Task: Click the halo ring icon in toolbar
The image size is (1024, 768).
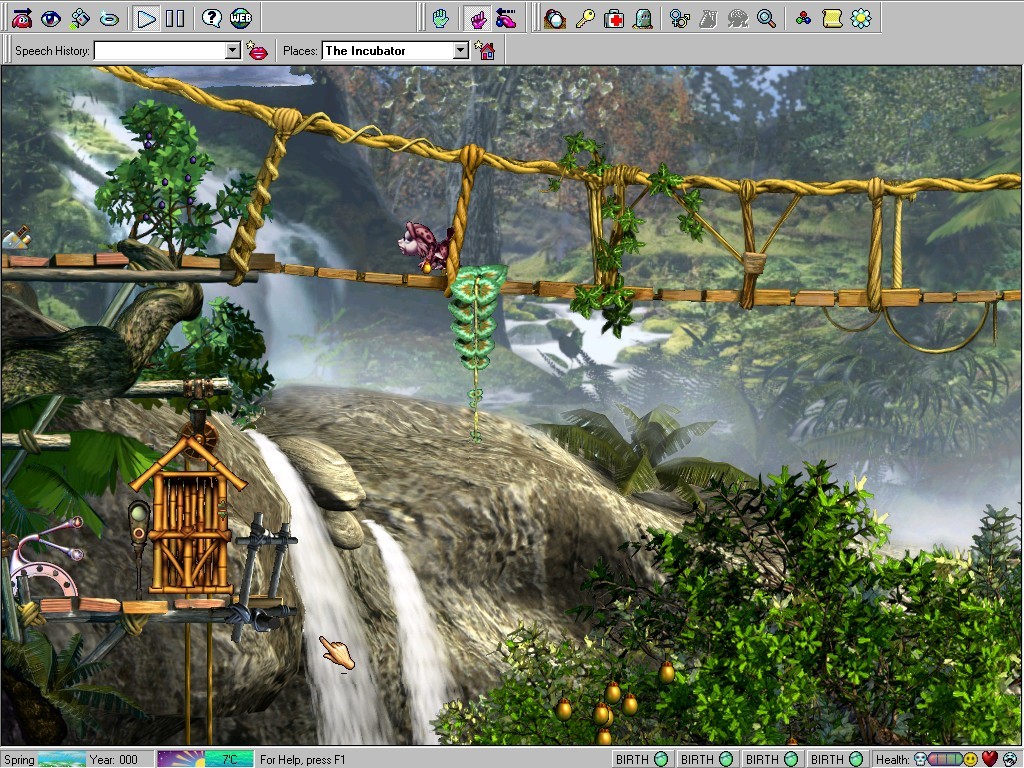Action: 108,19
